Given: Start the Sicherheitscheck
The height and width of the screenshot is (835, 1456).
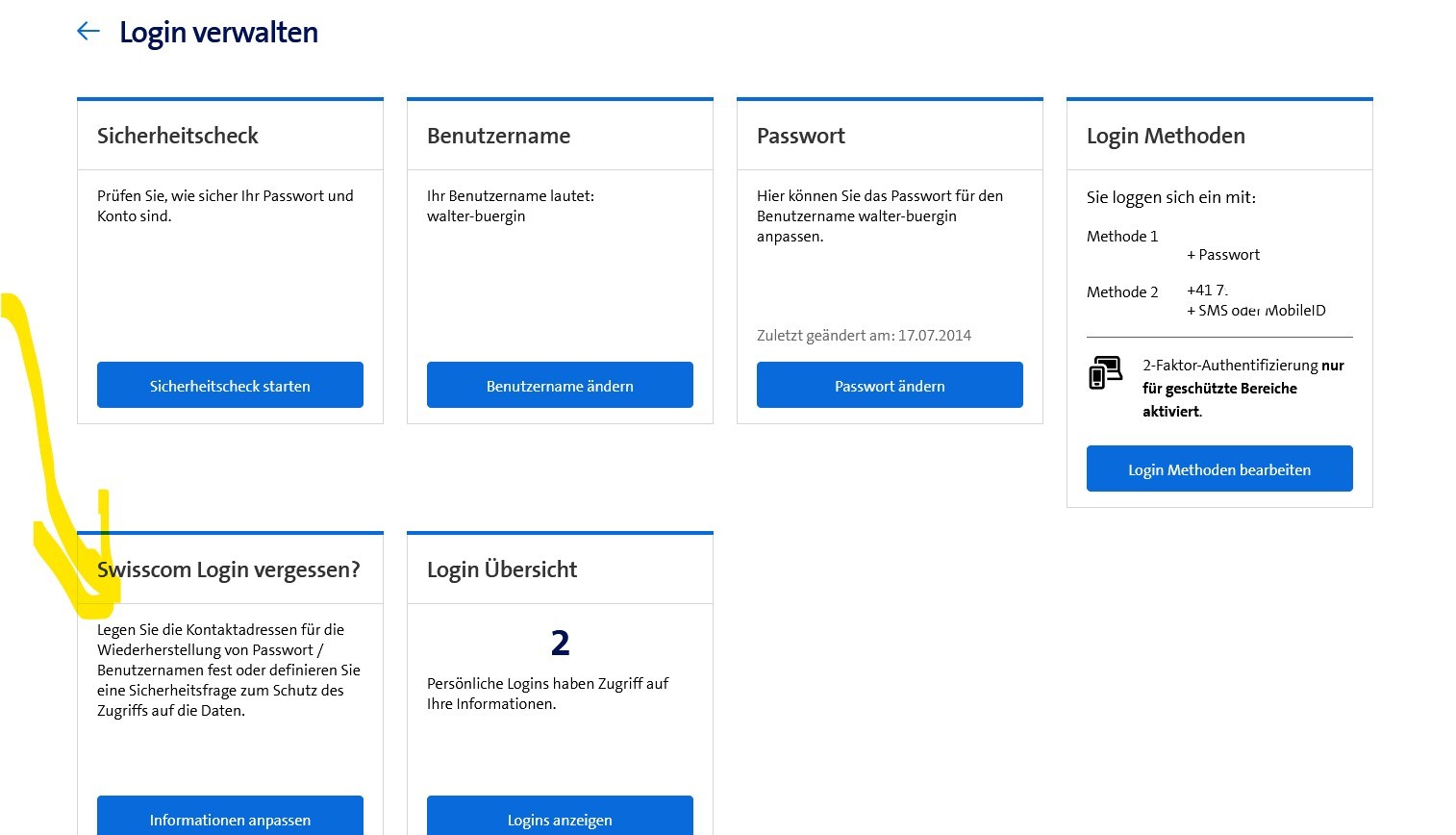Looking at the screenshot, I should tap(230, 386).
